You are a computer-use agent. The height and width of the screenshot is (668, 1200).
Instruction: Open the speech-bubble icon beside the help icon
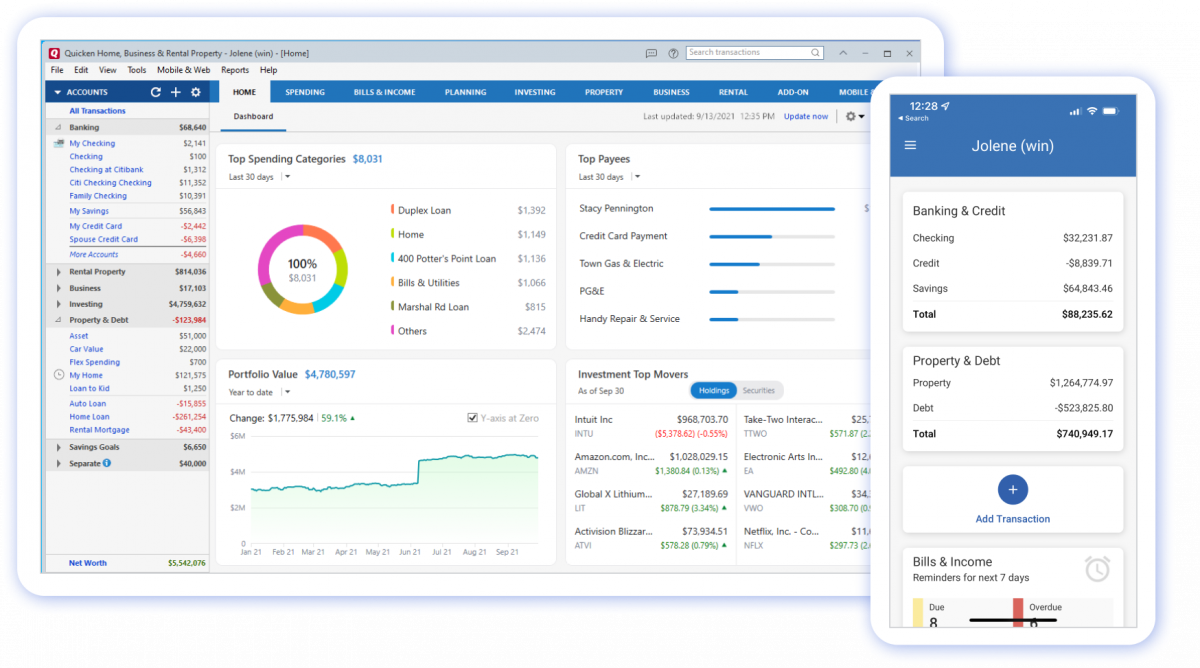click(652, 53)
